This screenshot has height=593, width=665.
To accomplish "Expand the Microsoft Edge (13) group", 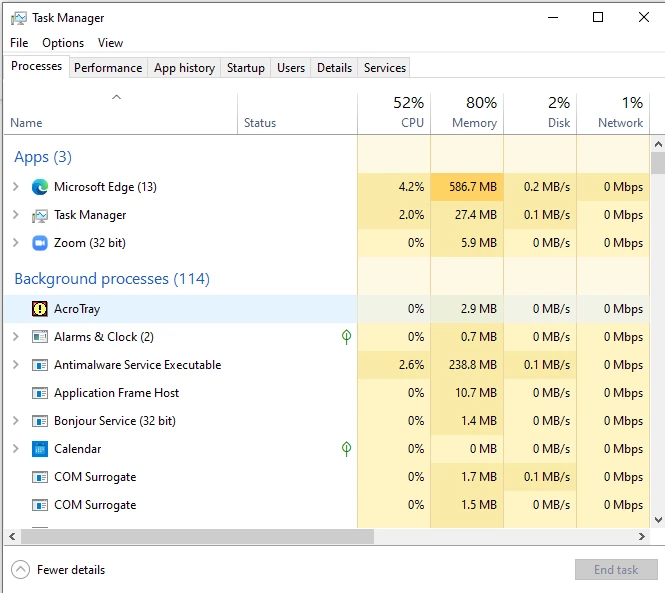I will [x=16, y=187].
